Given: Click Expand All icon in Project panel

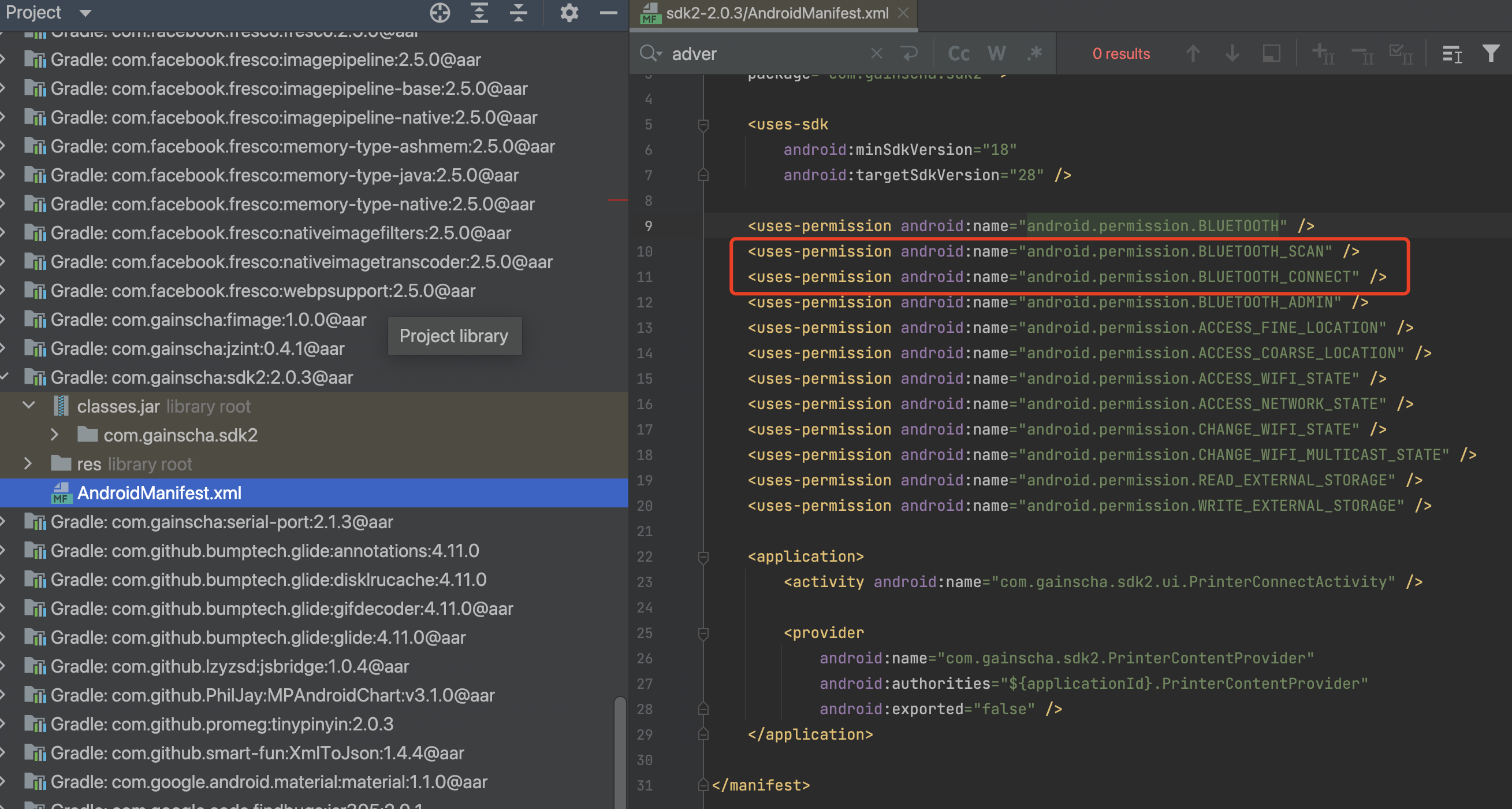Looking at the screenshot, I should click(x=479, y=12).
